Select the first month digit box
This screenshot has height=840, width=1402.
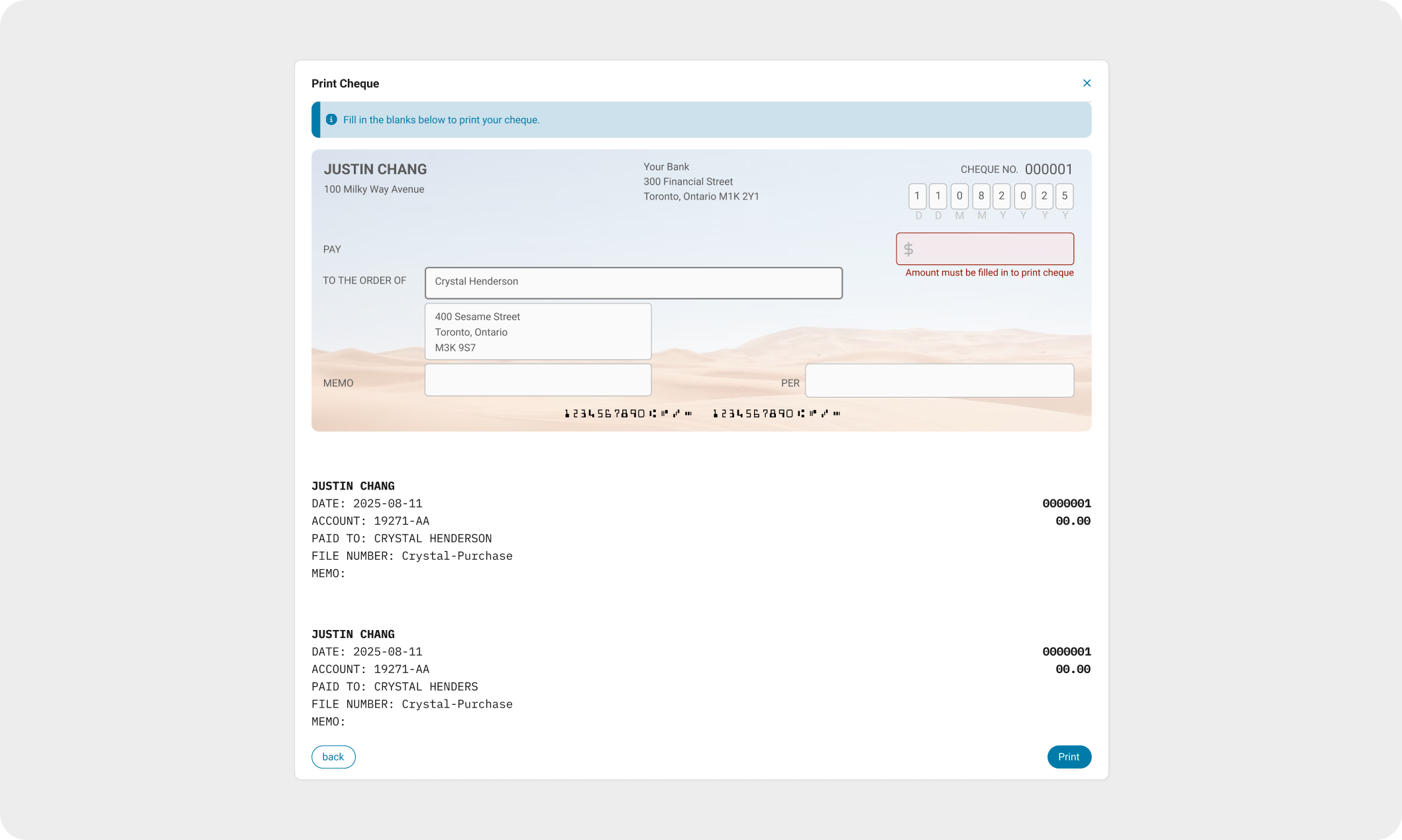tap(959, 196)
